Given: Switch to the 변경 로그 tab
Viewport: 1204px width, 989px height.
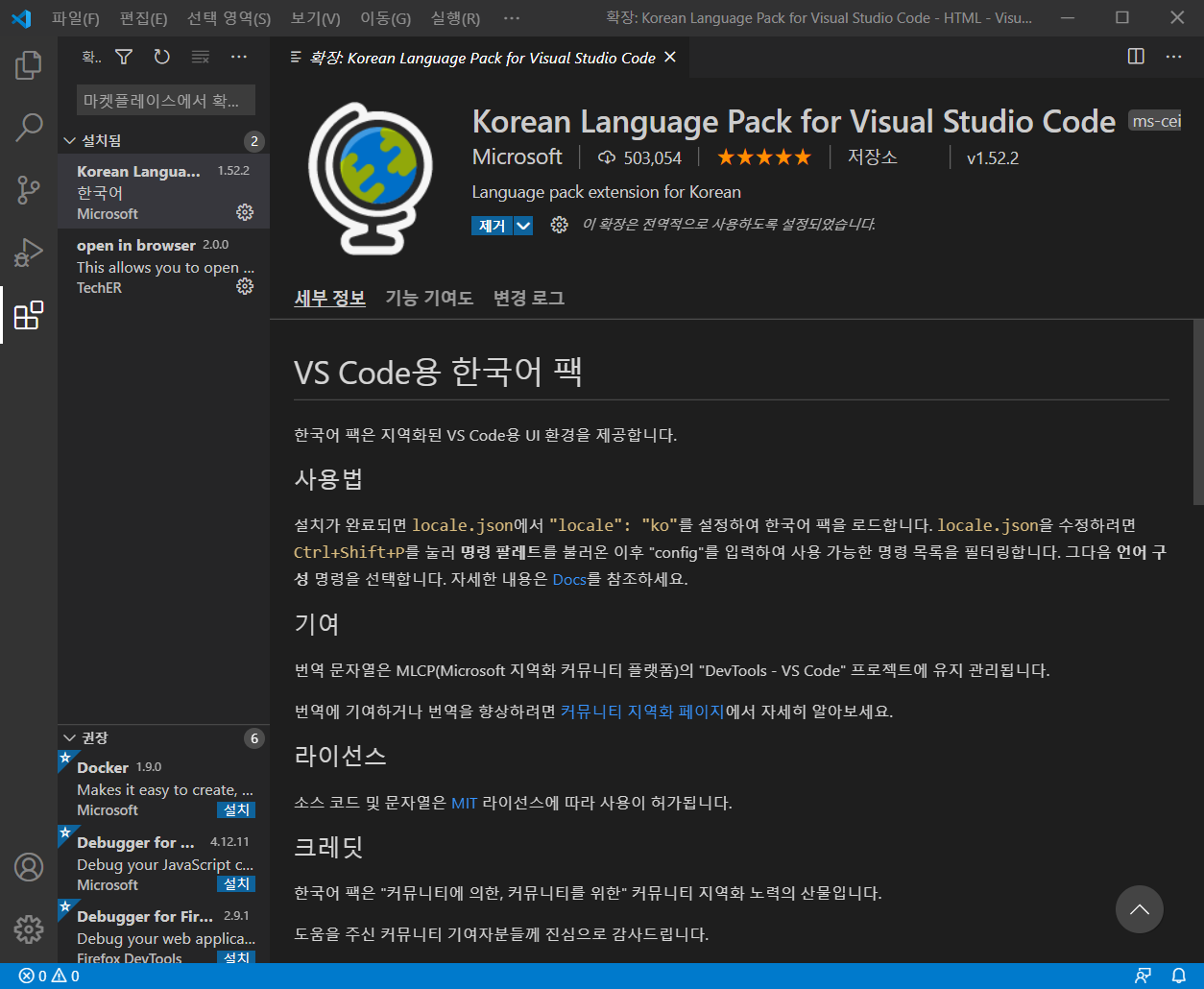Looking at the screenshot, I should point(529,299).
